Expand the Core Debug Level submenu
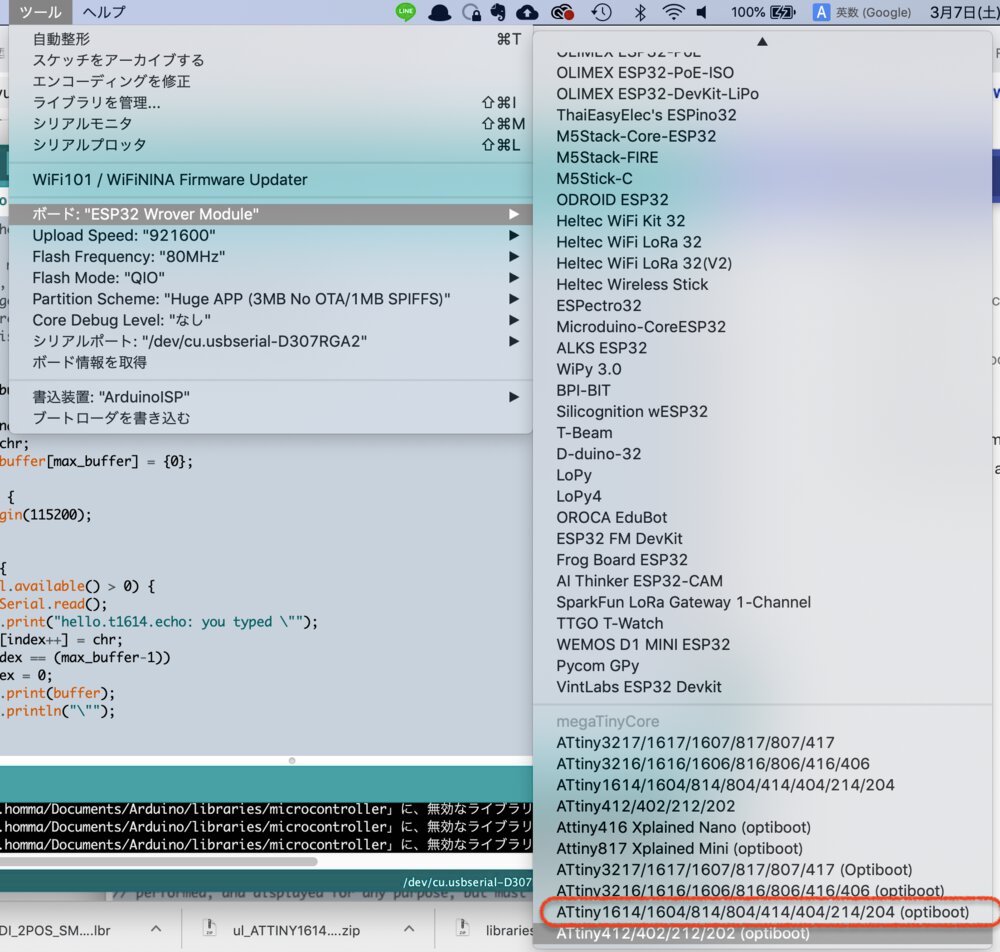1000x952 pixels. click(x=271, y=319)
